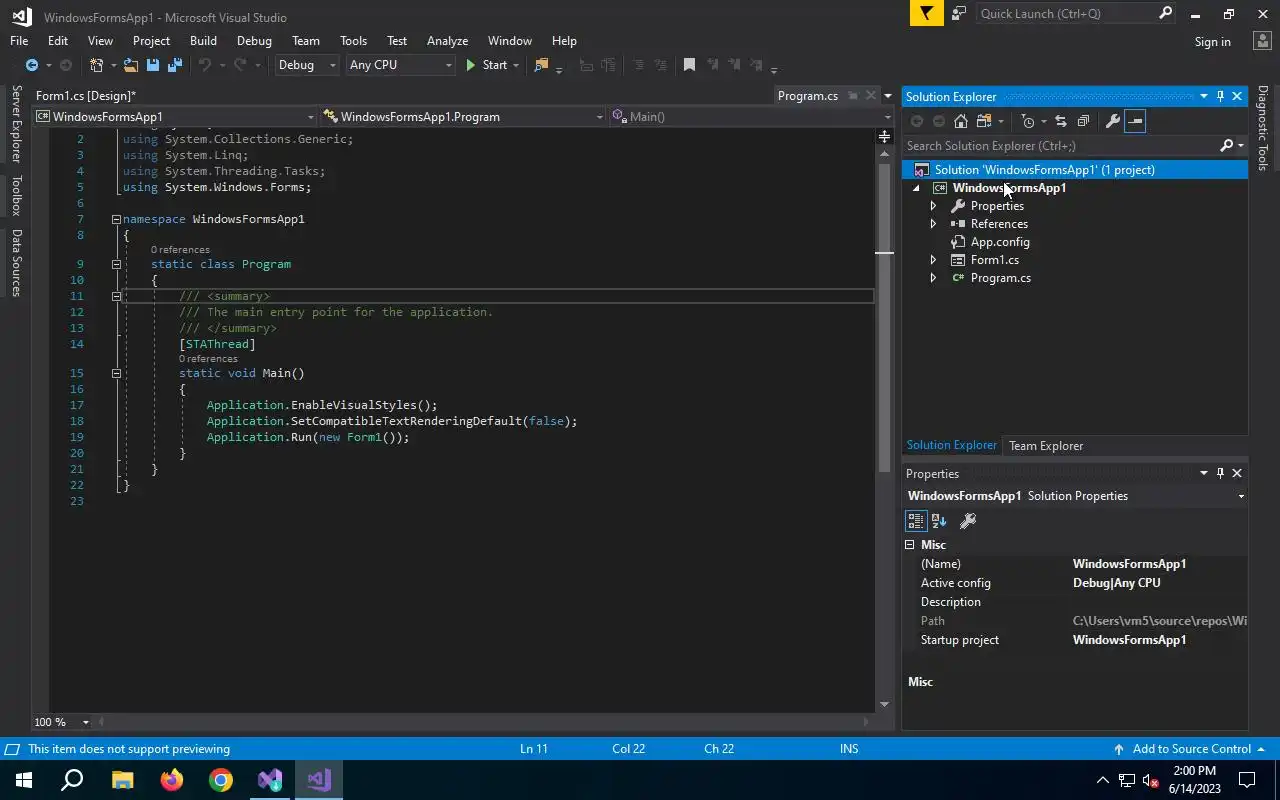Image resolution: width=1280 pixels, height=800 pixels.
Task: Select App.config in Solution Explorer
Action: click(1000, 242)
